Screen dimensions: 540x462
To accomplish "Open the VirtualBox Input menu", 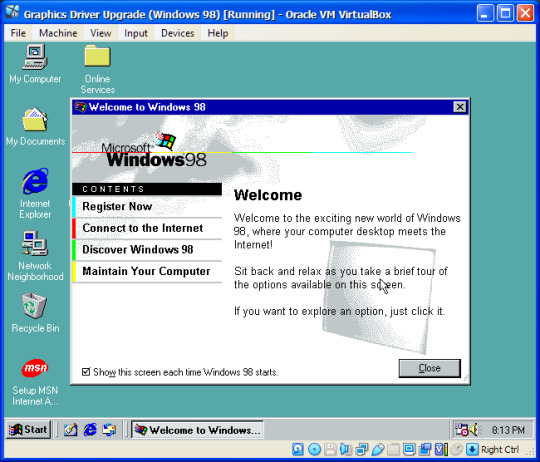I will tap(136, 33).
